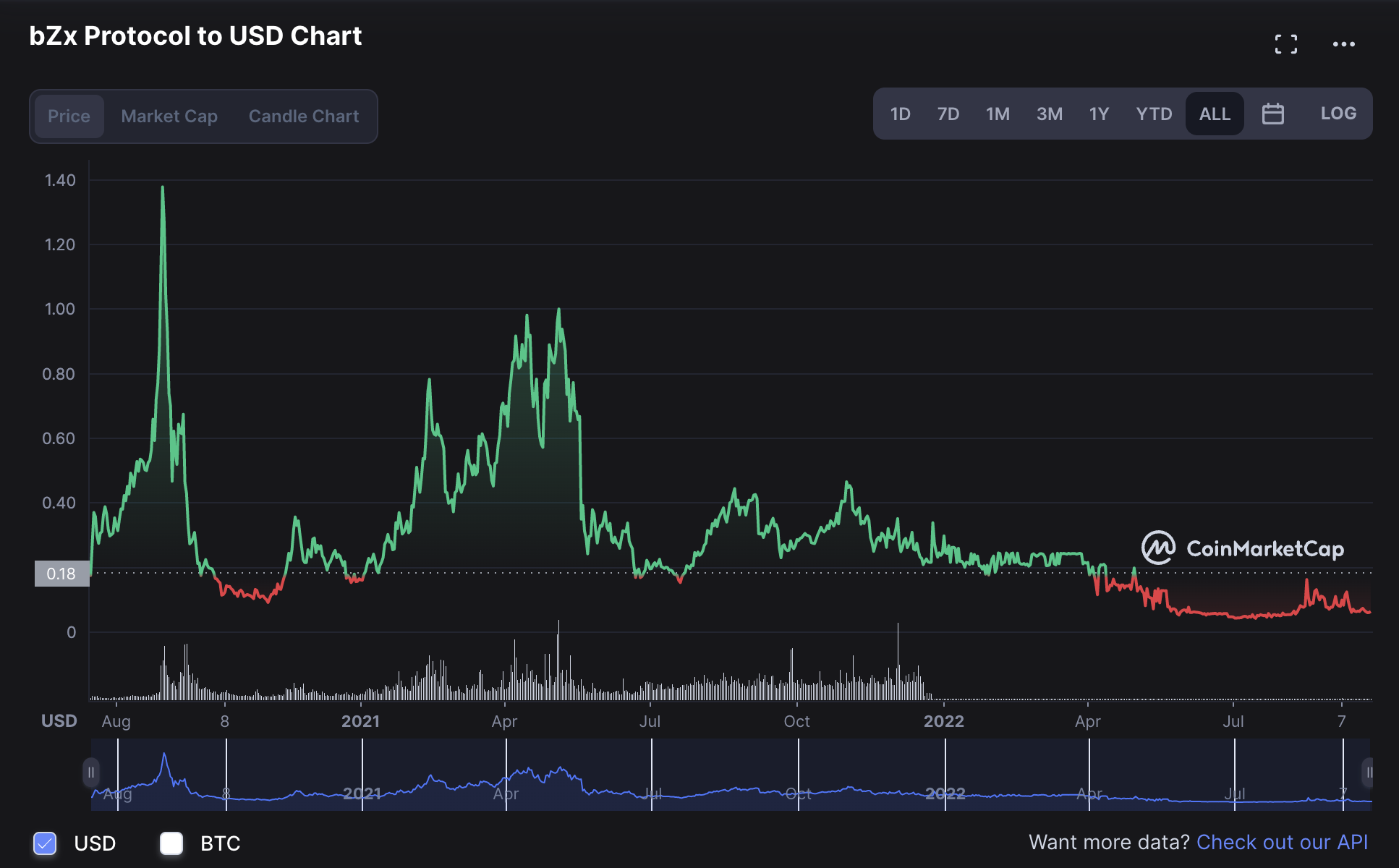This screenshot has height=868, width=1399.
Task: Open the three-dot more options menu
Action: click(x=1343, y=44)
